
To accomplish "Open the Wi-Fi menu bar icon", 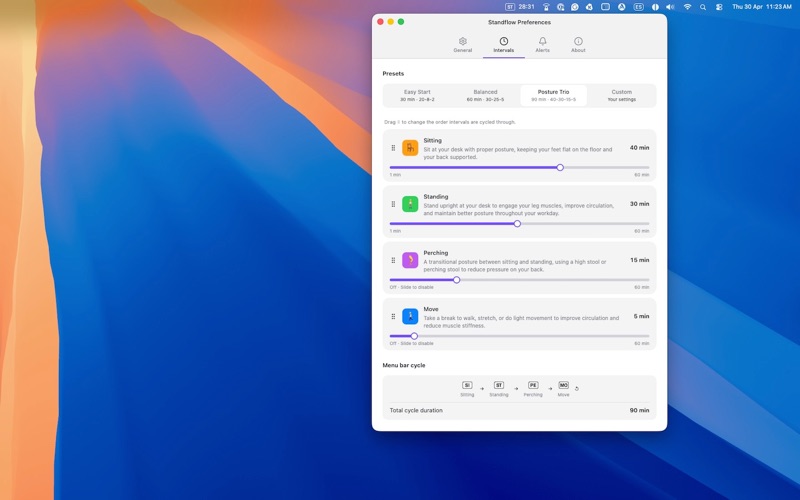I will tap(687, 7).
